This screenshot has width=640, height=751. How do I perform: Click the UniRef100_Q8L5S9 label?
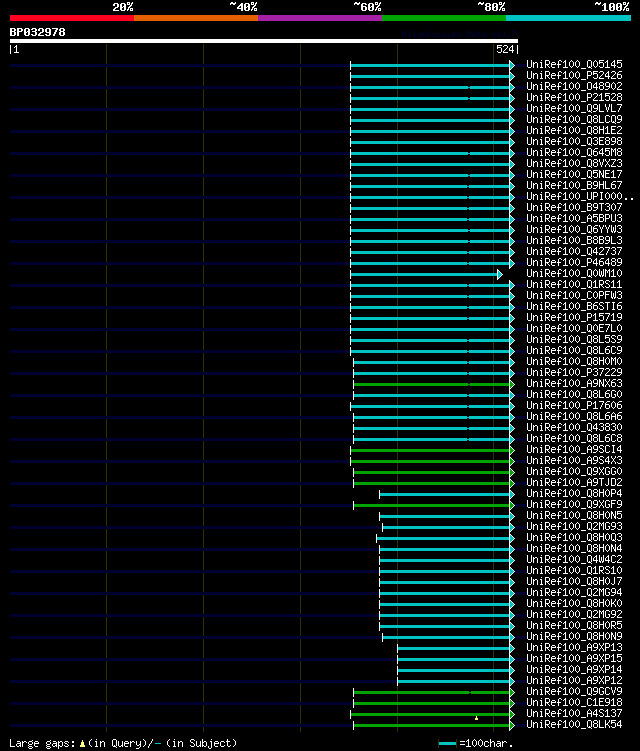(x=574, y=340)
